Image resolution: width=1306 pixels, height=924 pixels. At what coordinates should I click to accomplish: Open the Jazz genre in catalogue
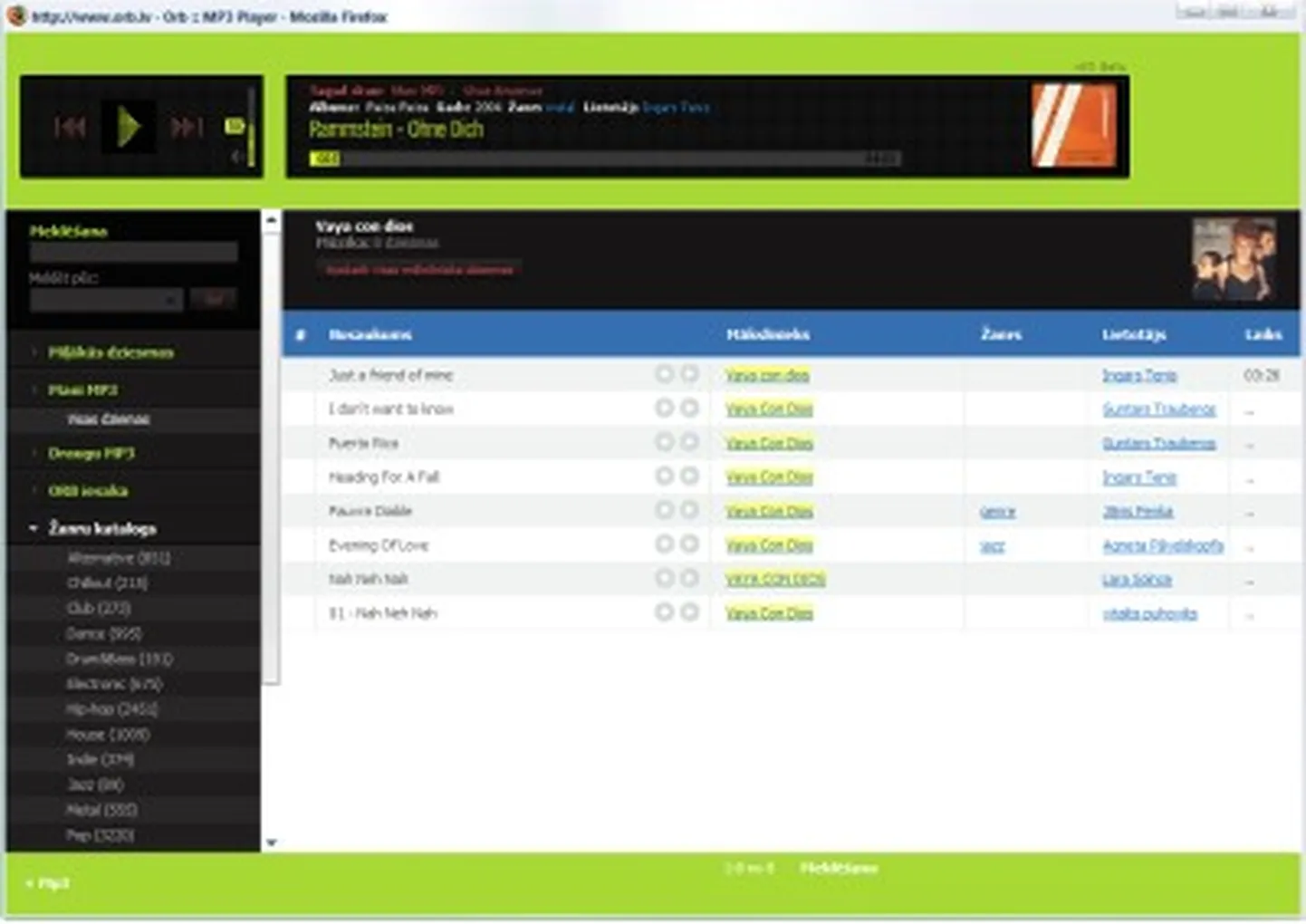(x=95, y=784)
